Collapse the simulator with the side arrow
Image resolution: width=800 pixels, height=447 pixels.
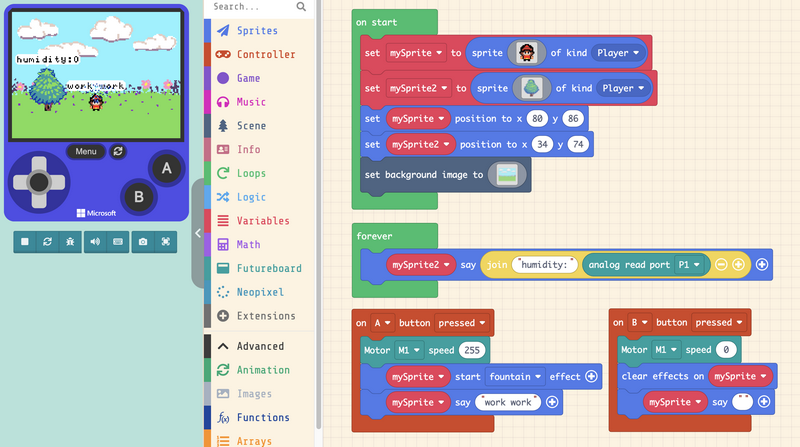click(x=197, y=232)
